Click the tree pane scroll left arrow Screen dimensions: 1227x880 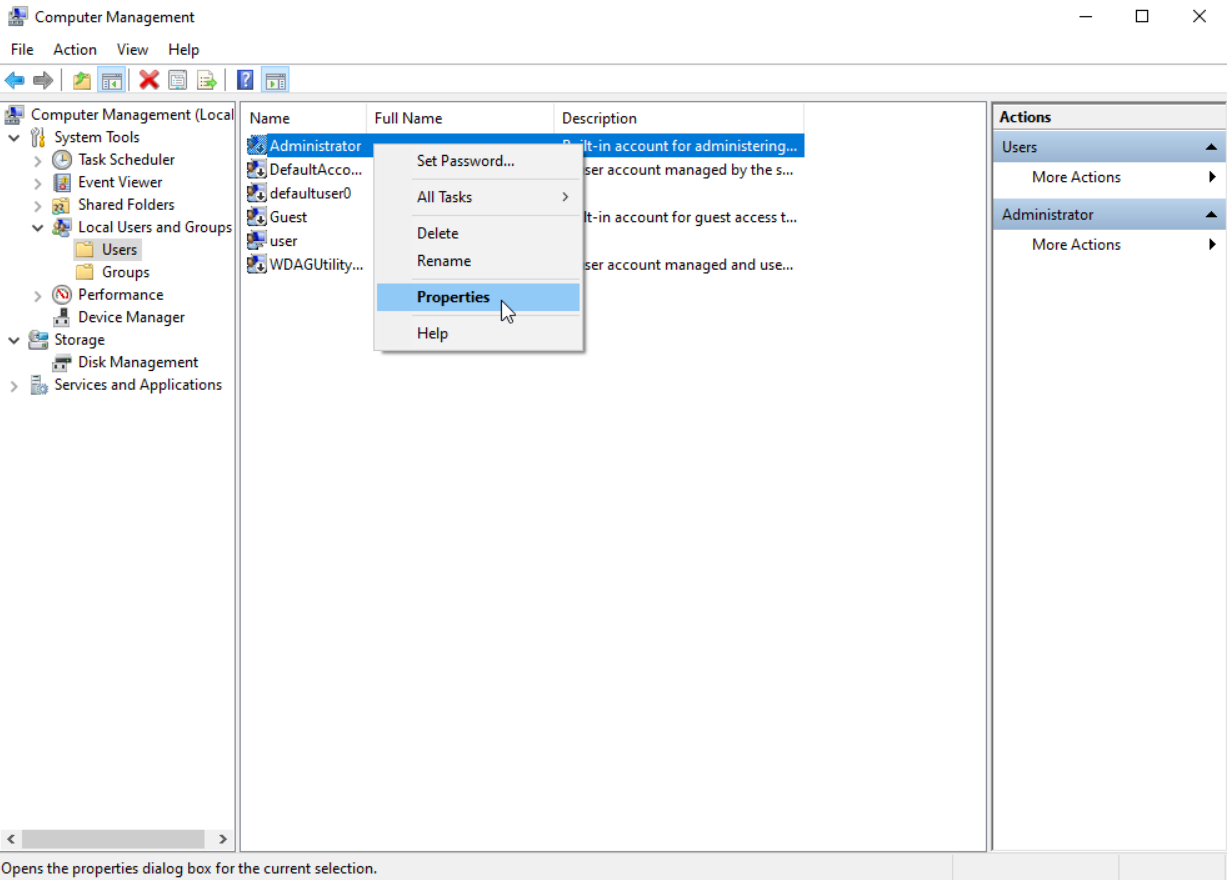tap(11, 840)
